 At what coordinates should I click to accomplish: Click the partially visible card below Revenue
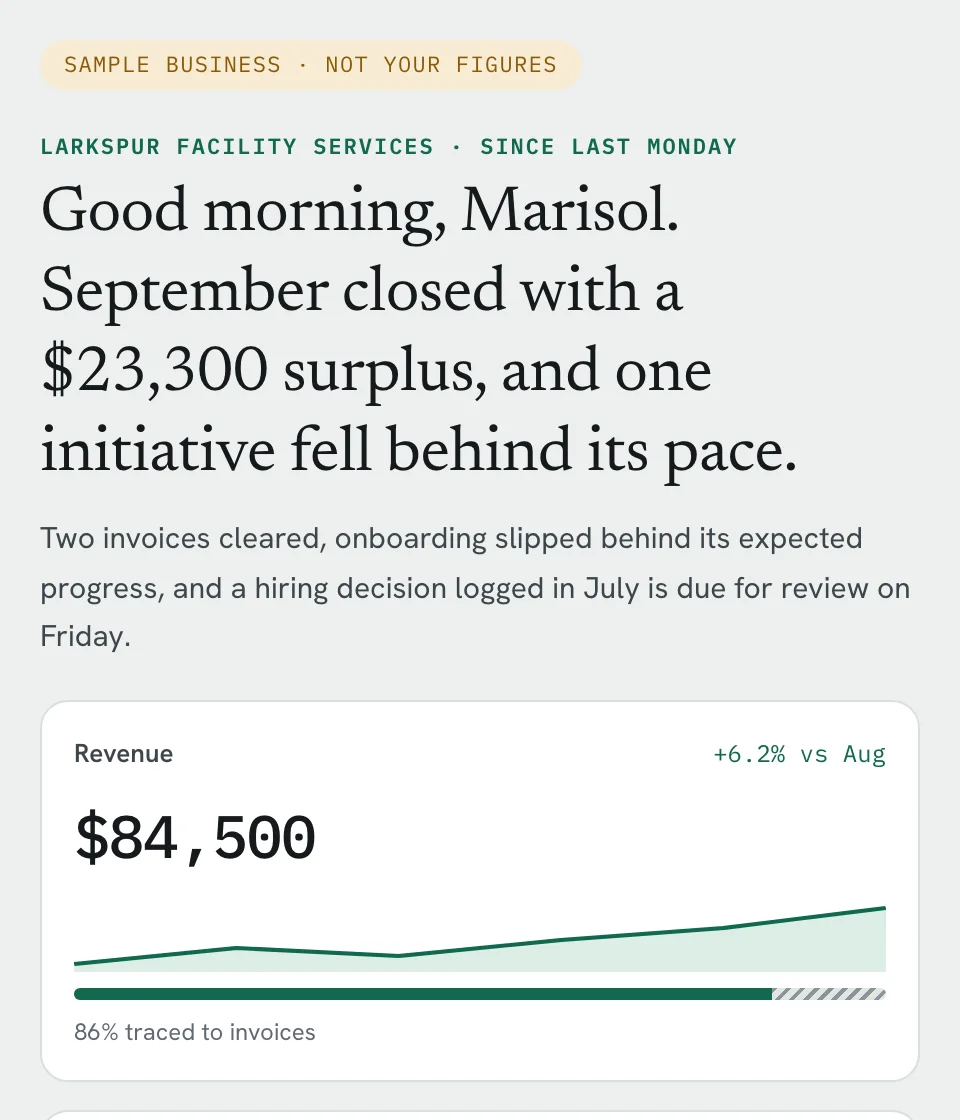480,1115
